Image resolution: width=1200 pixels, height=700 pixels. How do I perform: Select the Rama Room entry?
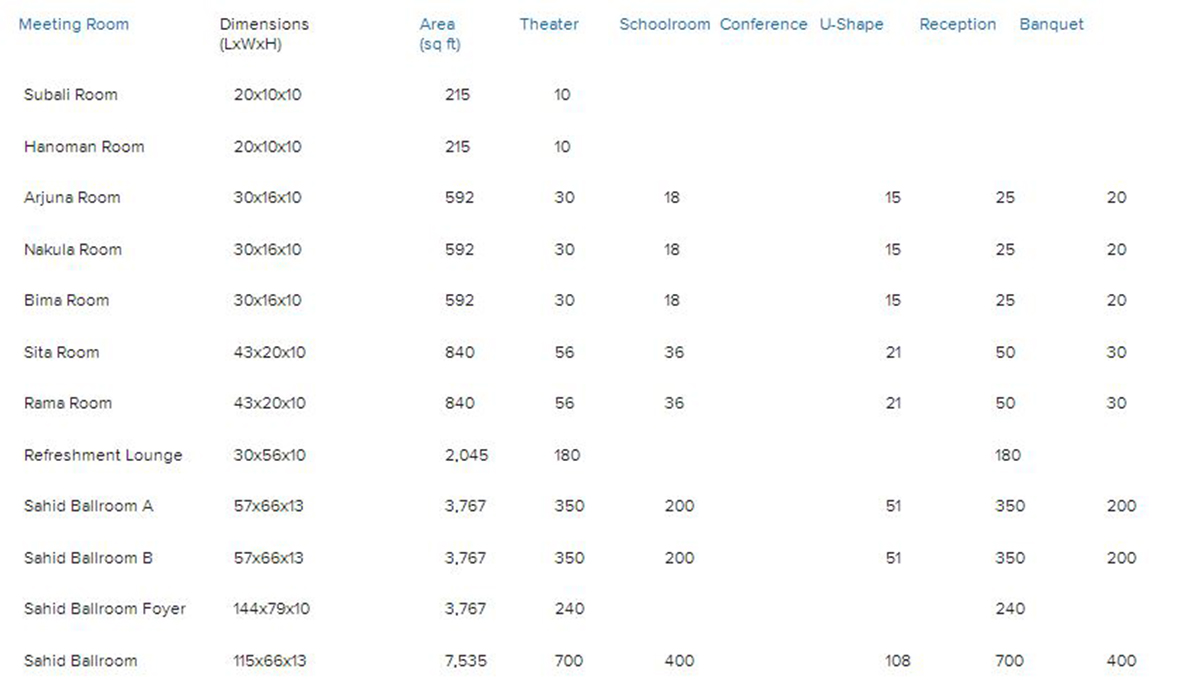pos(68,404)
